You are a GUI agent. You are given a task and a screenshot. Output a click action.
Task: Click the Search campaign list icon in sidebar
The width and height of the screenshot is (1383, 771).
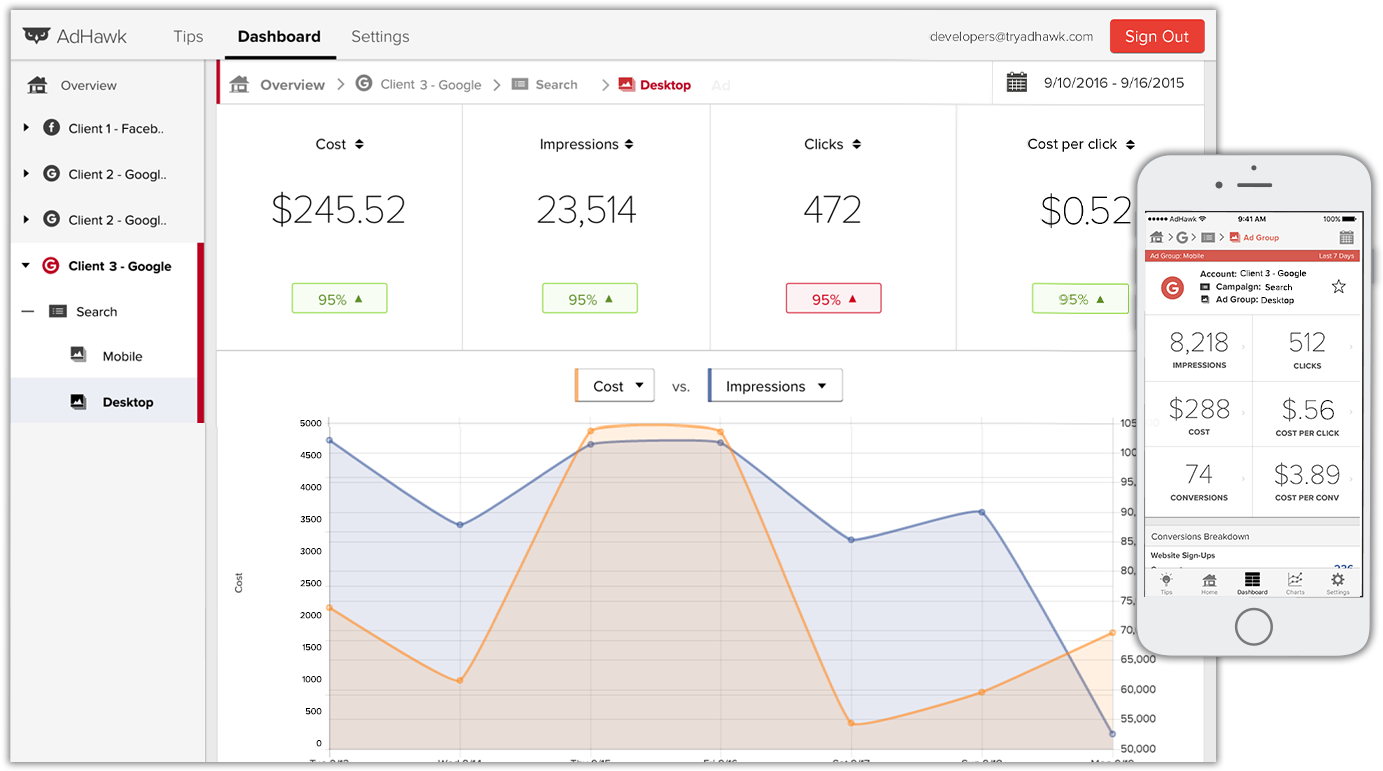point(58,312)
